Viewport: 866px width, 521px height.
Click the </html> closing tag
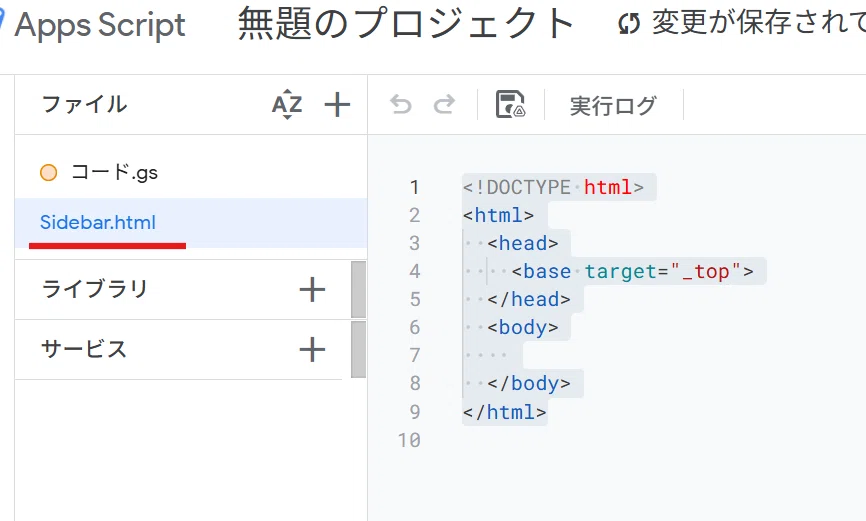point(504,412)
